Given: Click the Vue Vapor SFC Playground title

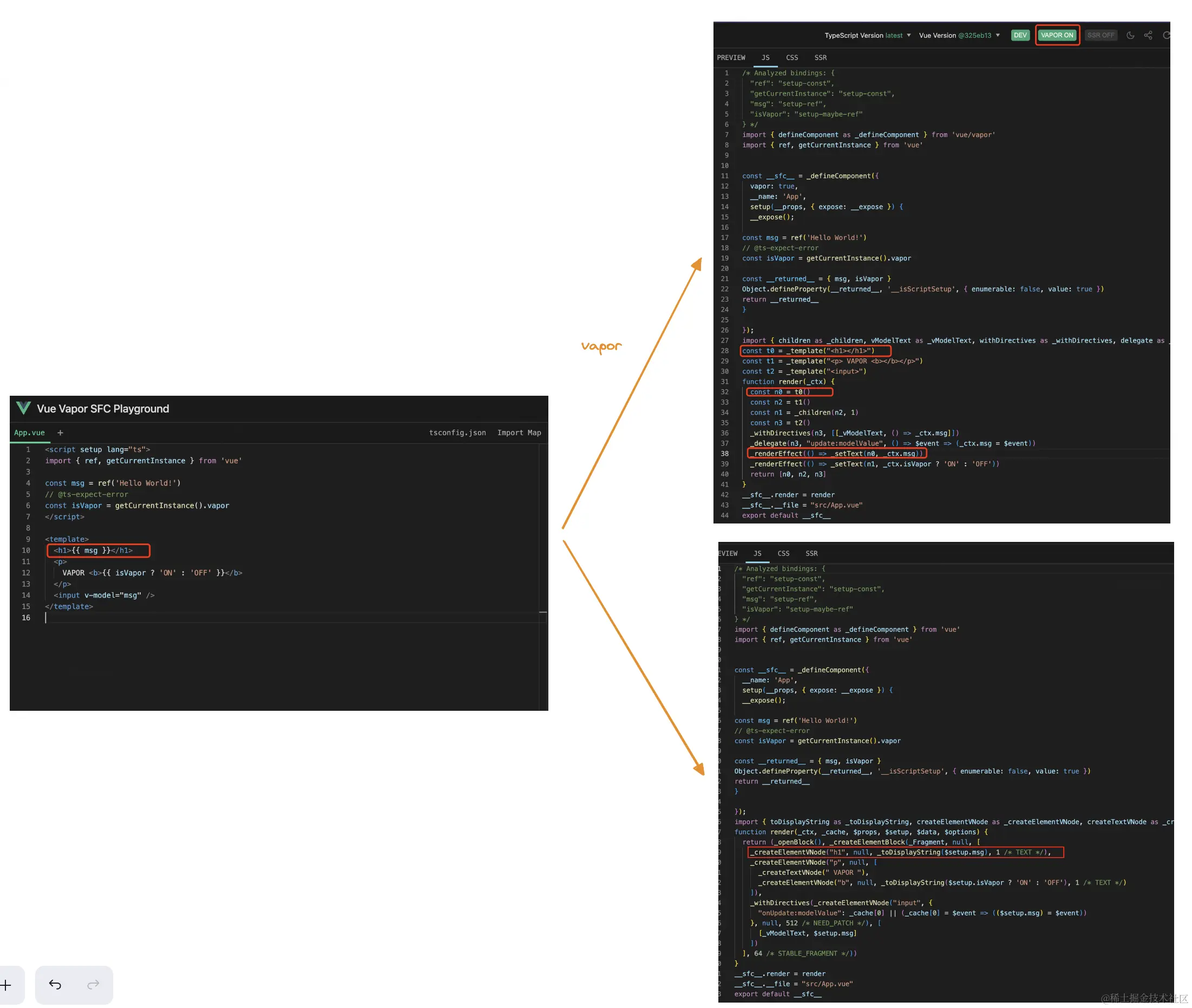Looking at the screenshot, I should (103, 409).
